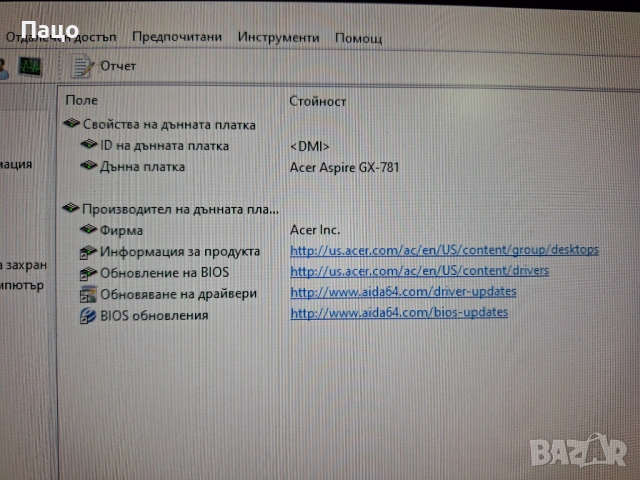Viewport: 640px width, 480px height.
Task: Open the acer.com group/desktops link
Action: pos(444,250)
